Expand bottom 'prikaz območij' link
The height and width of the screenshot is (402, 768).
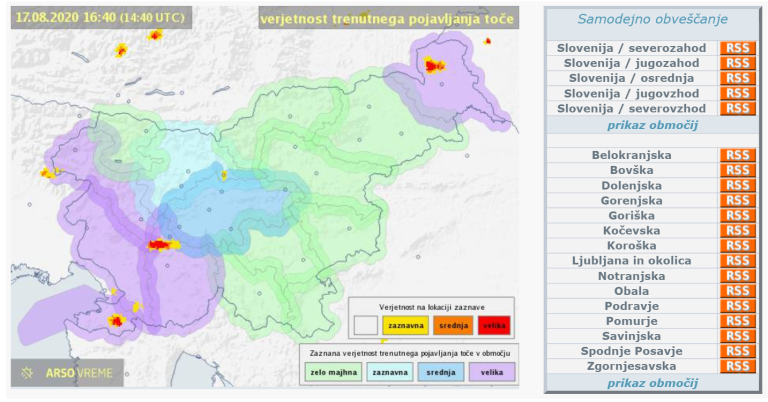(652, 383)
